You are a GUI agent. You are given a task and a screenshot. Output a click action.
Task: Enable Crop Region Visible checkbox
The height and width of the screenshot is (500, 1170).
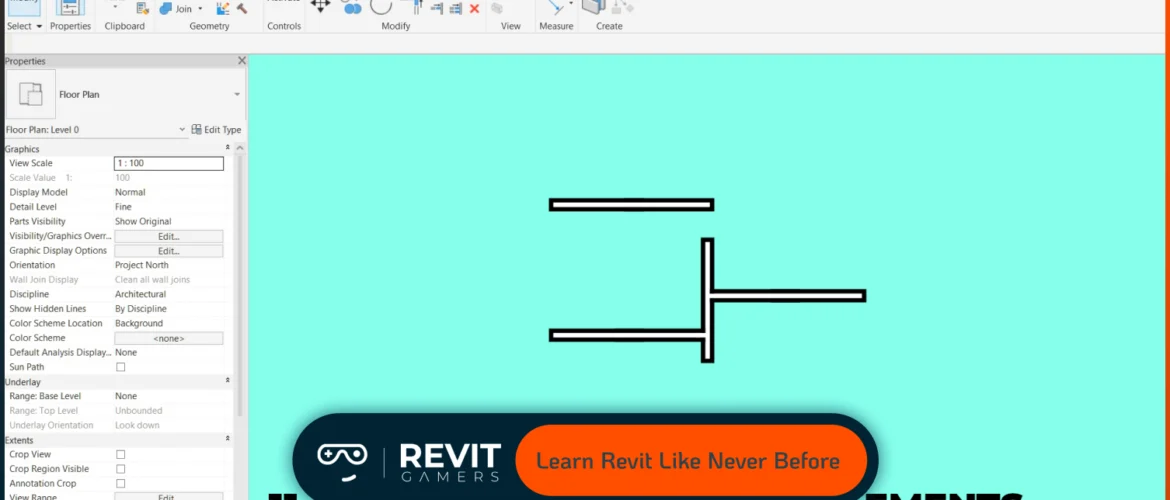tap(121, 469)
